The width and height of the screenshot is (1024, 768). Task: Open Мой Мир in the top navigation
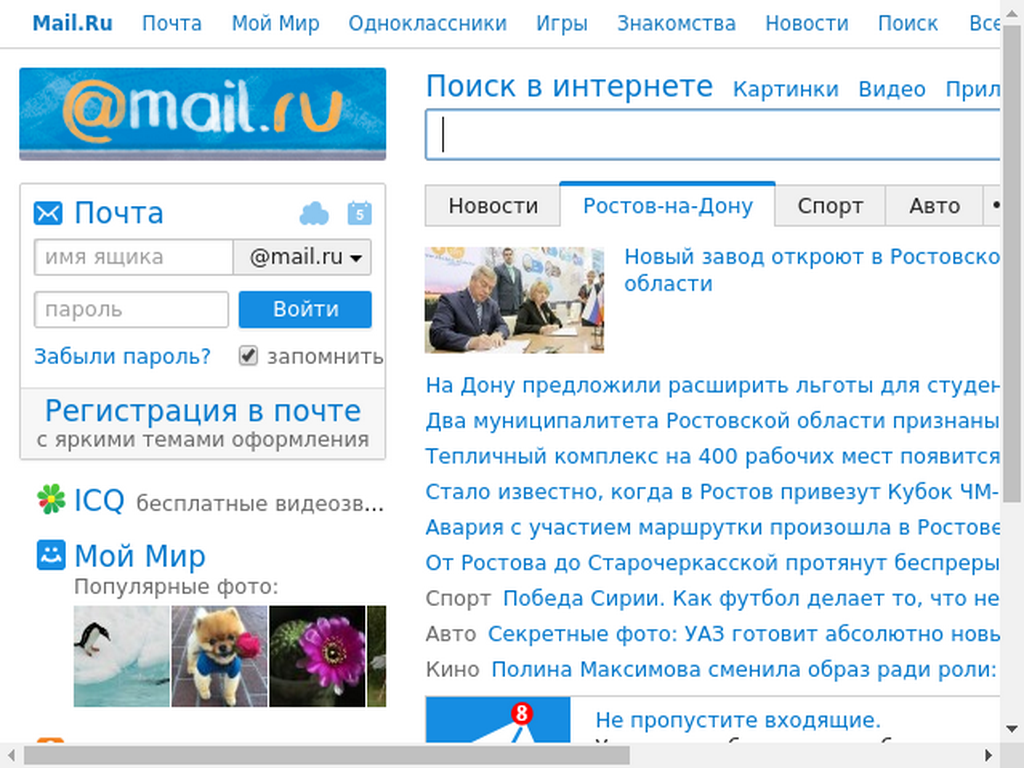tap(276, 24)
